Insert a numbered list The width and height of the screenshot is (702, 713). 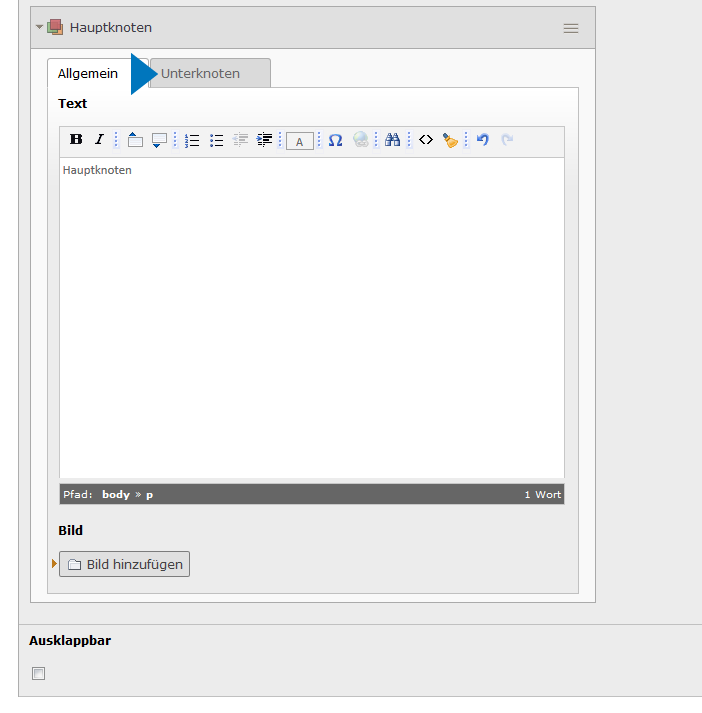193,140
